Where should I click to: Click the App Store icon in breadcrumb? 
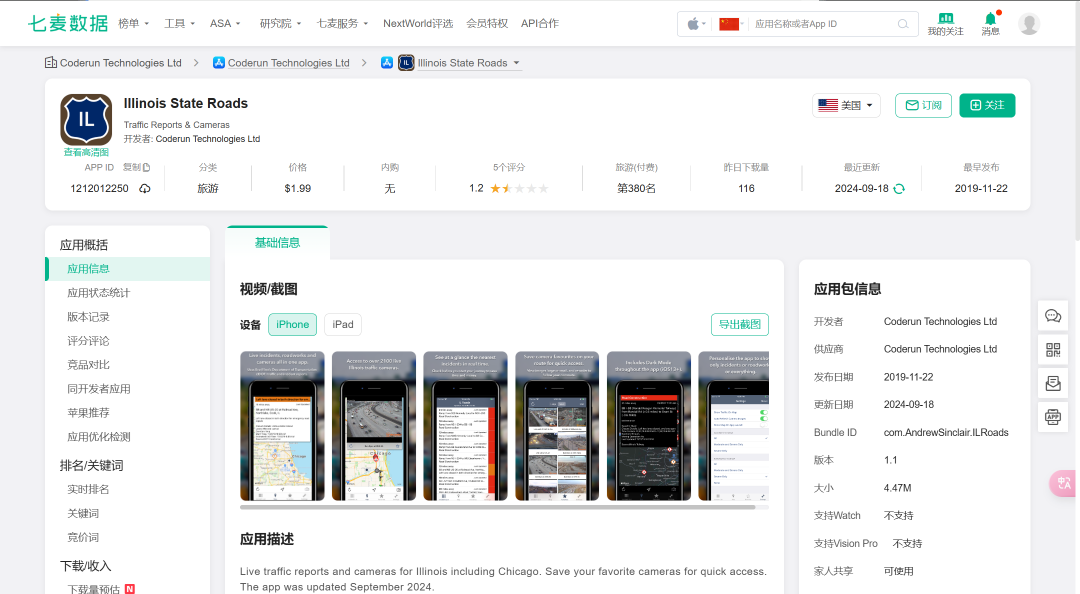pos(219,63)
